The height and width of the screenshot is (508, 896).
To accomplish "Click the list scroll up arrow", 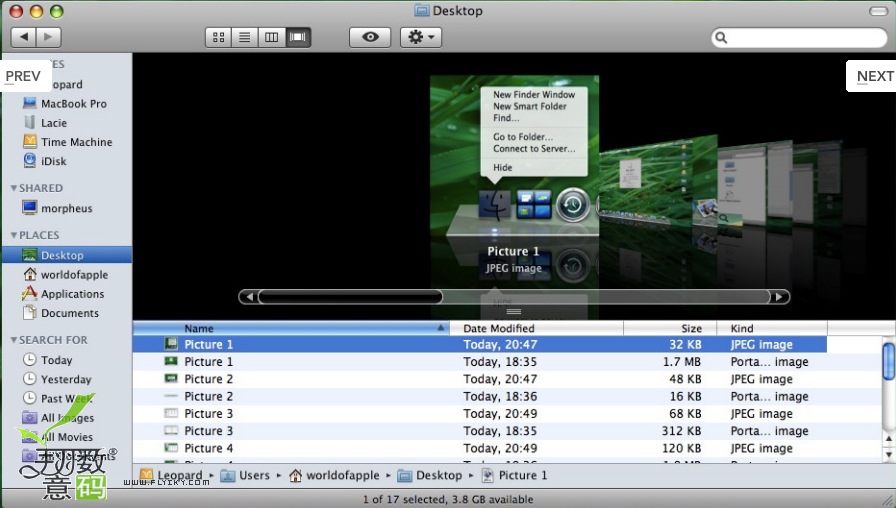I will tap(889, 439).
